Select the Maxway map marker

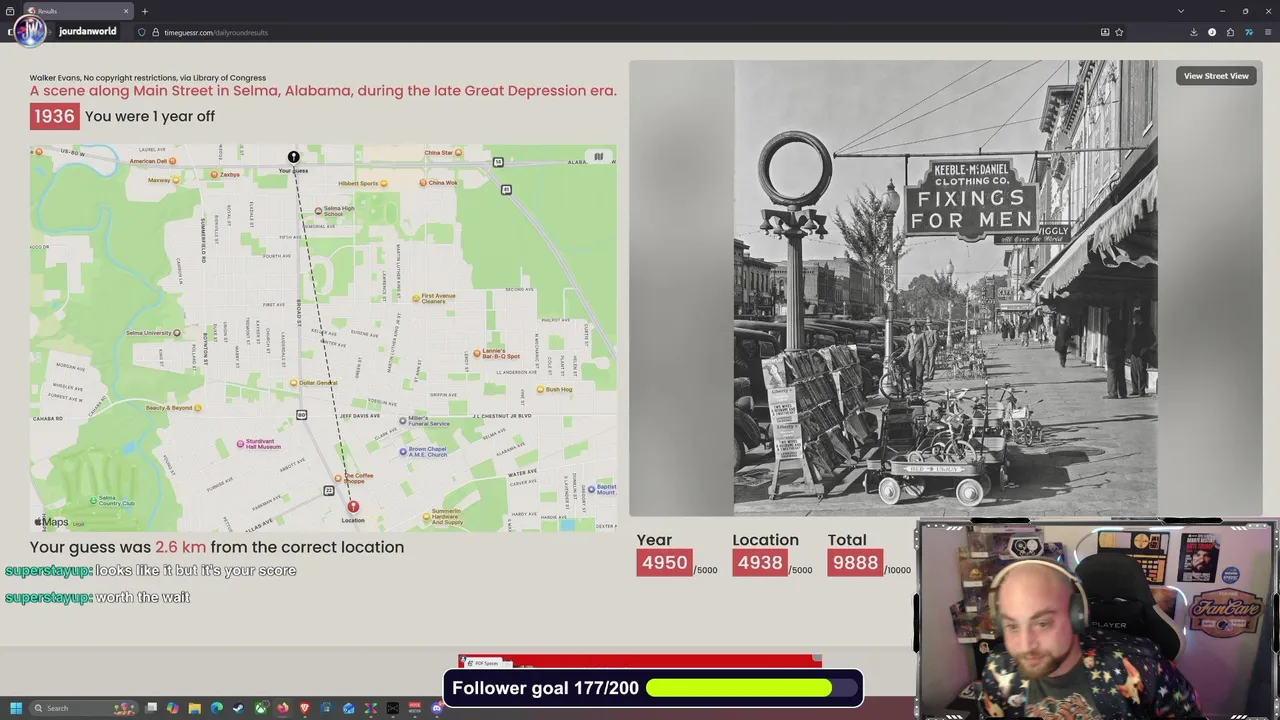pos(176,180)
